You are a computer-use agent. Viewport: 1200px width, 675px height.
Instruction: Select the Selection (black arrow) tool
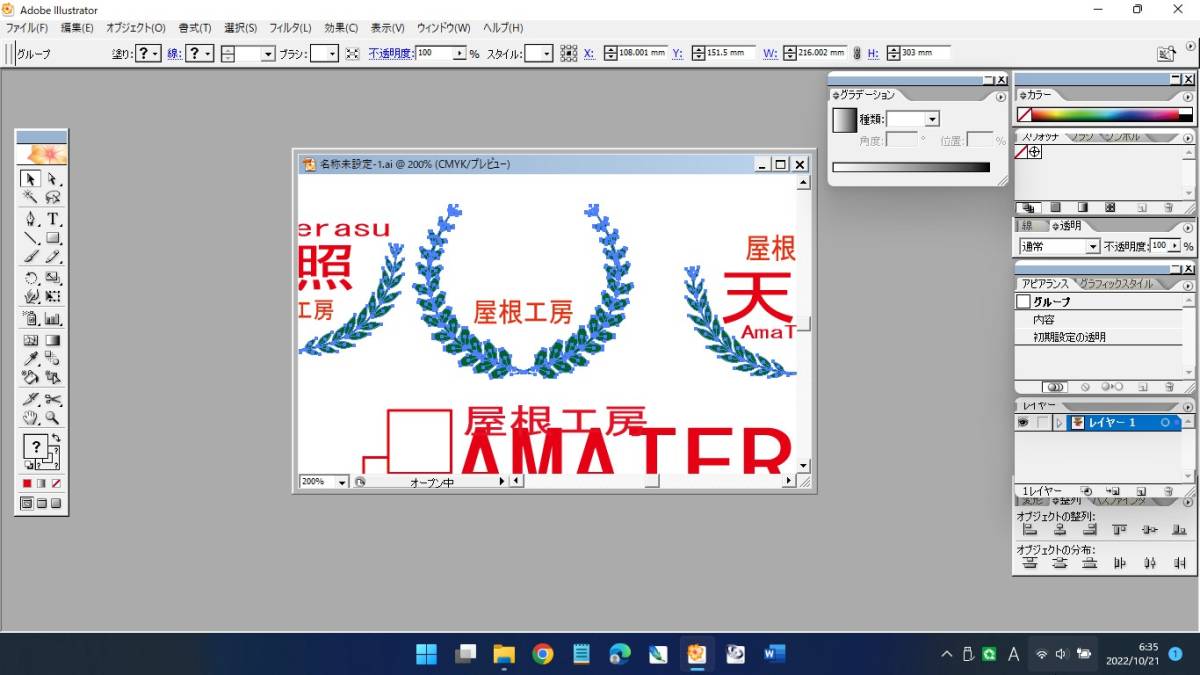click(x=31, y=178)
